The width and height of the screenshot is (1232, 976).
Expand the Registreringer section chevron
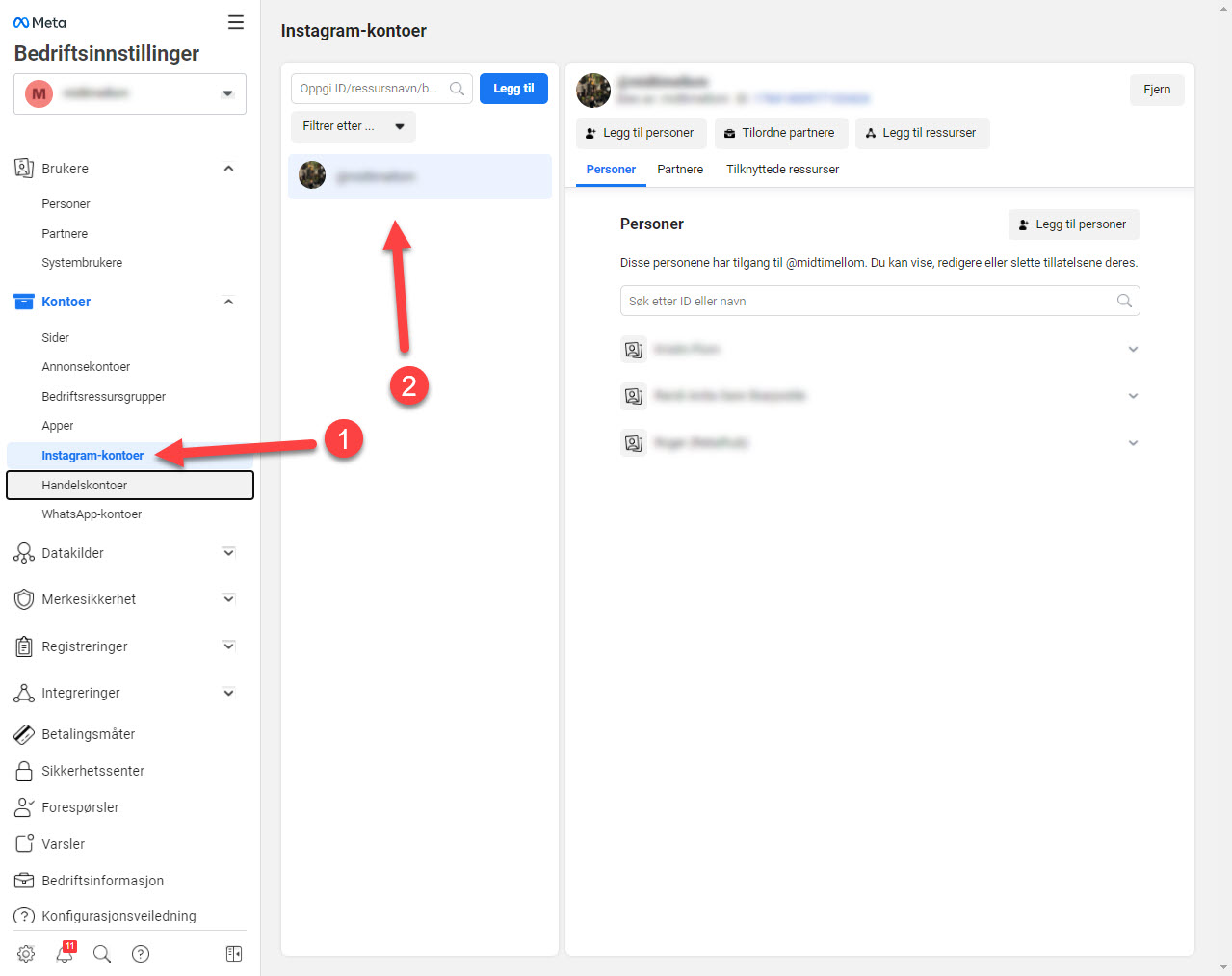point(228,646)
